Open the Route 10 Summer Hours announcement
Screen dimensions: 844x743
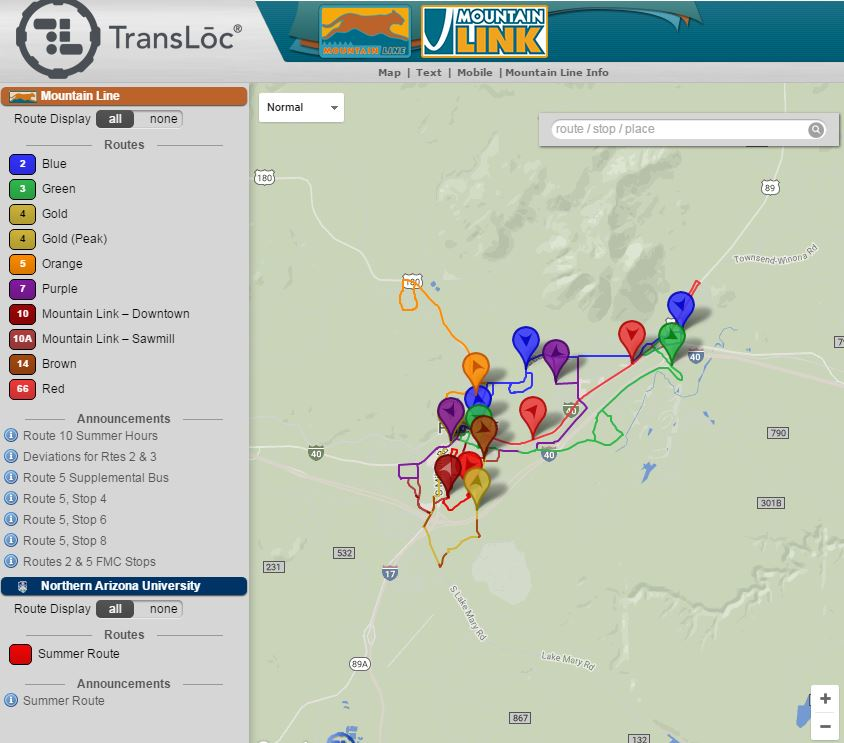(x=88, y=436)
